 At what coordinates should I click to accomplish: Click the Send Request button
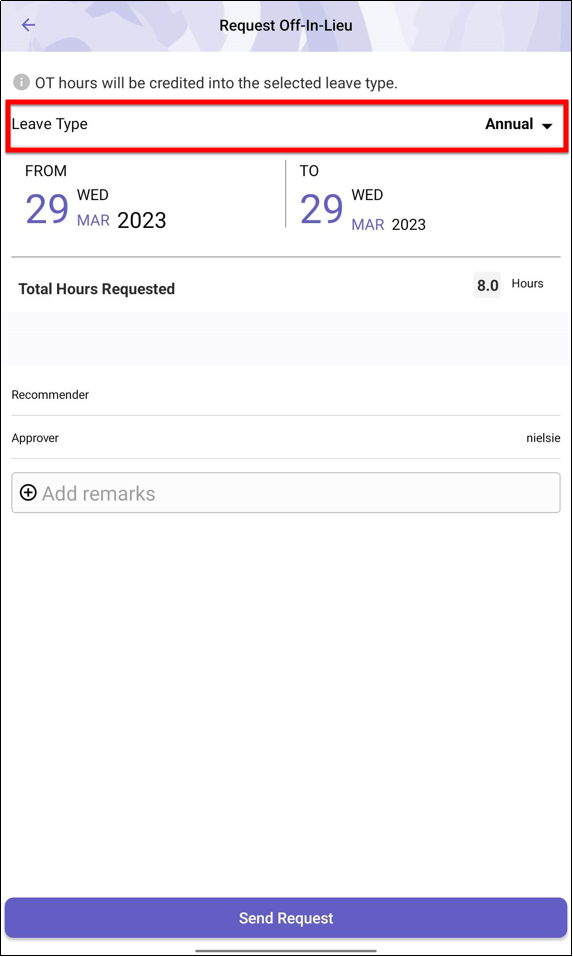(x=286, y=917)
